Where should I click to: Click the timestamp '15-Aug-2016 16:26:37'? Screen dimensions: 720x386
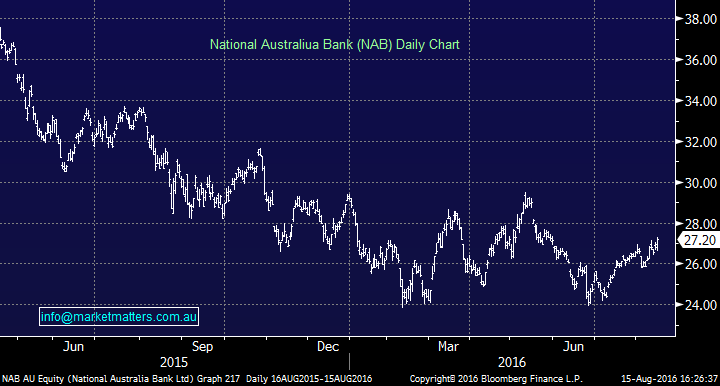point(669,379)
